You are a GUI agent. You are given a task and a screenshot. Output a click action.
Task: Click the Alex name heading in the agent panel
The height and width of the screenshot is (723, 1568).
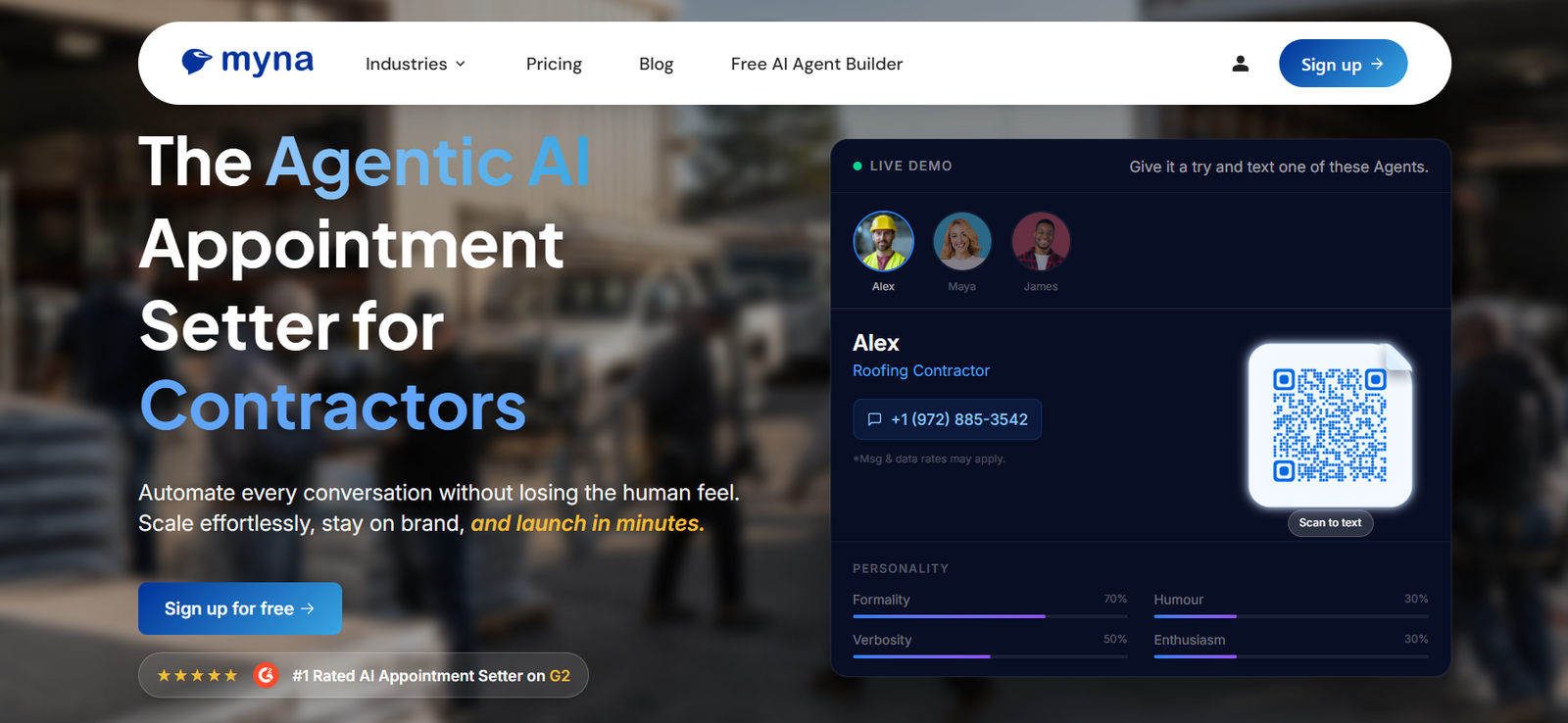coord(876,343)
